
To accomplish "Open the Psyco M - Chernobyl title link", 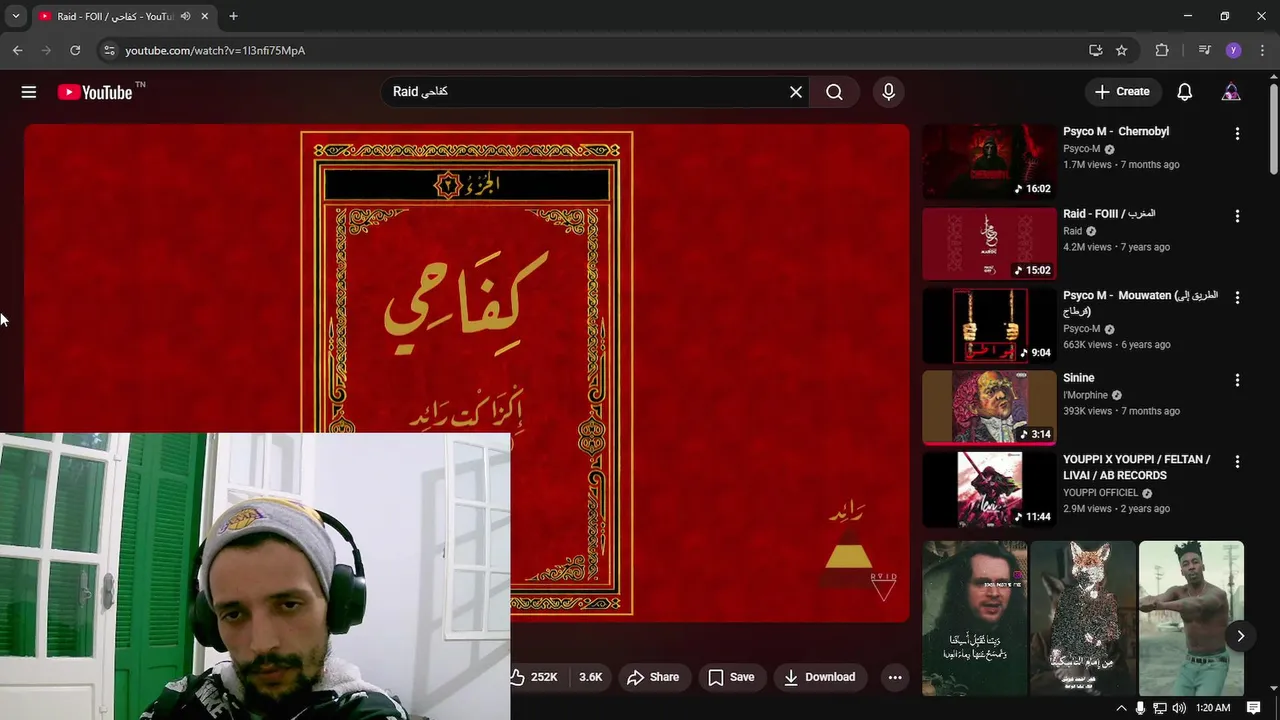I will coord(1116,131).
